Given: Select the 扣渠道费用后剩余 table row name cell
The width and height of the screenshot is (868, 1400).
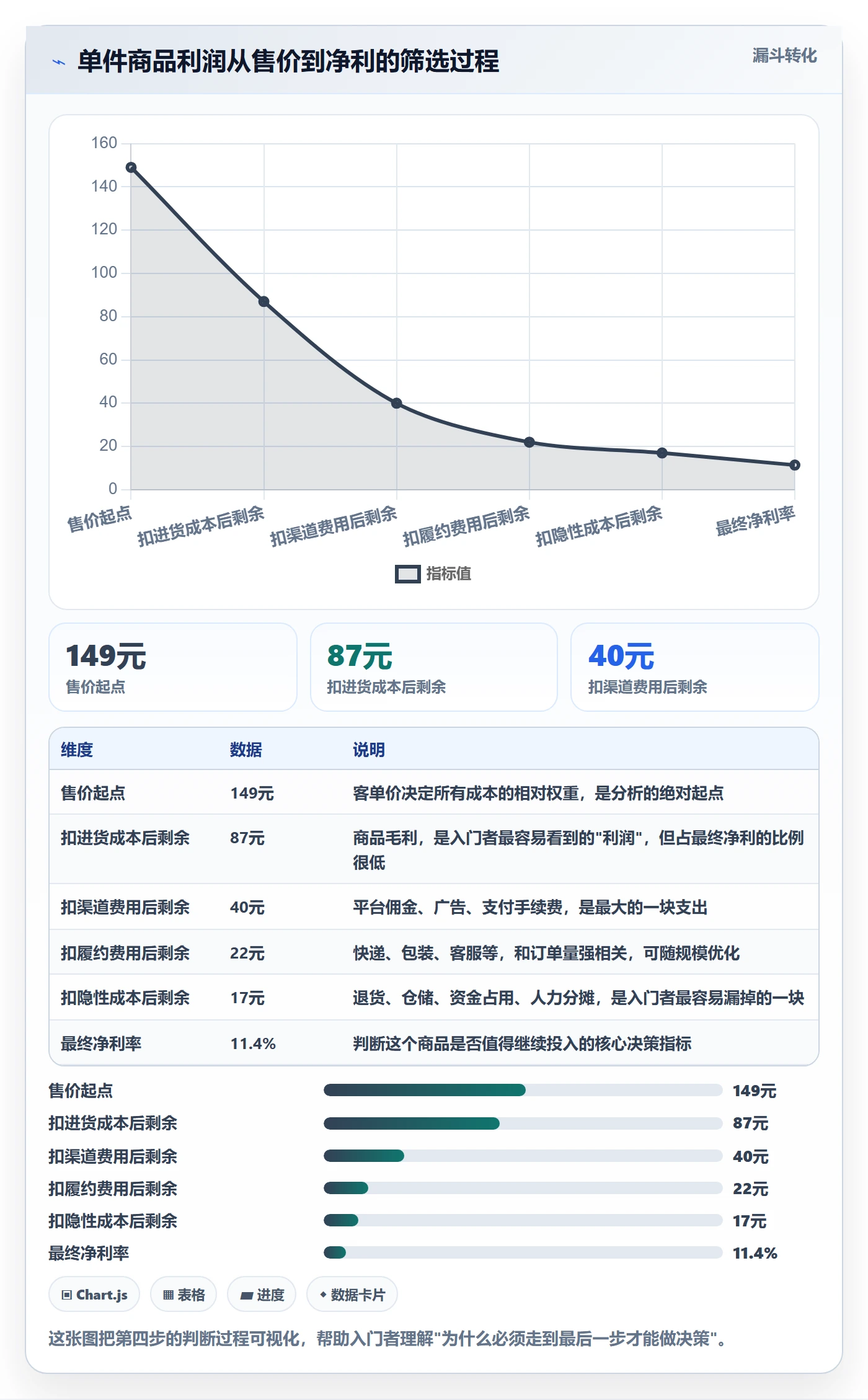Looking at the screenshot, I should [x=125, y=907].
